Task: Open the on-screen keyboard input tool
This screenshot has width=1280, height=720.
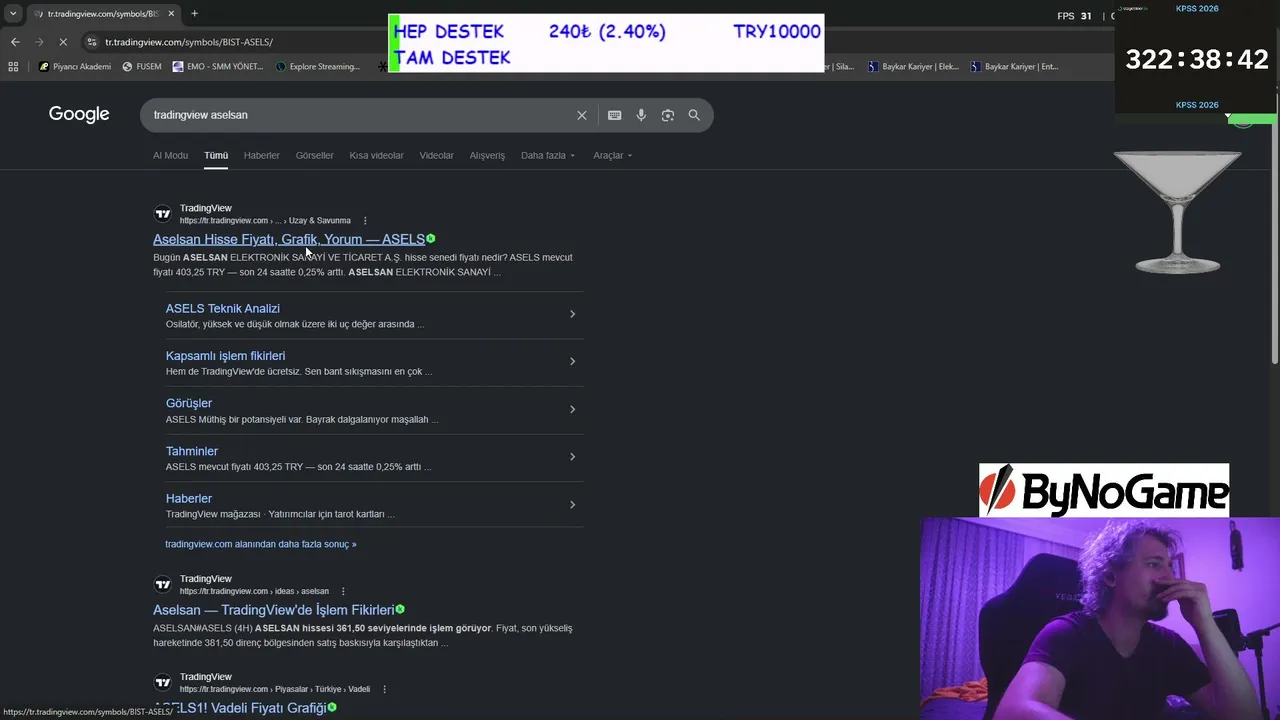Action: [x=614, y=115]
